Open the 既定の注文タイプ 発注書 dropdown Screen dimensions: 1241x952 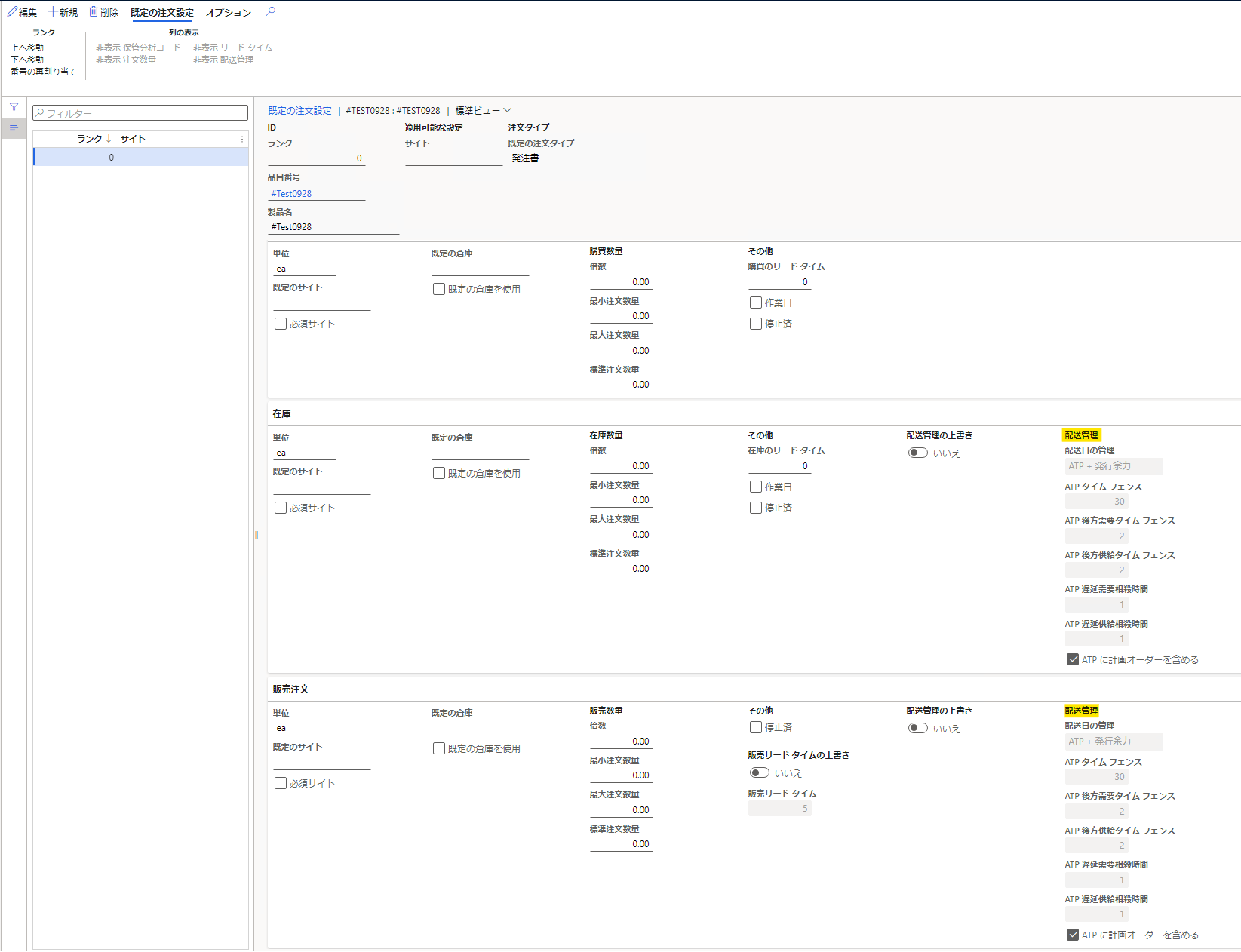[x=557, y=158]
